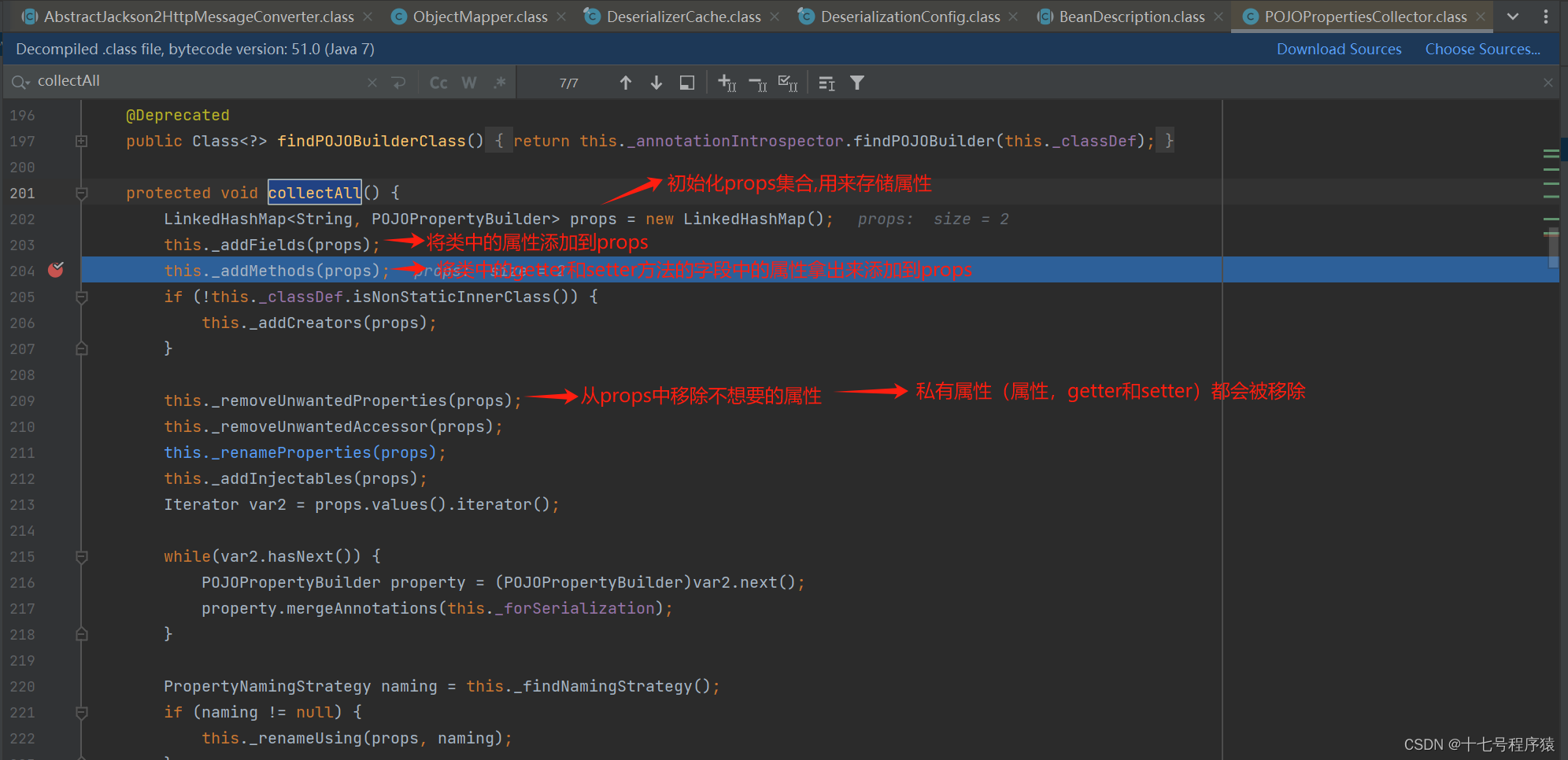Show hidden tabs dropdown chevron
The width and height of the screenshot is (1568, 760).
point(1513,17)
